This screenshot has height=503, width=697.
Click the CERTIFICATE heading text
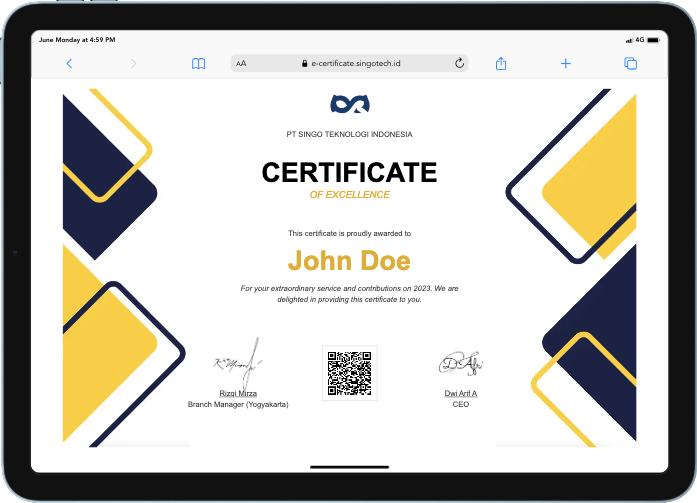coord(349,172)
